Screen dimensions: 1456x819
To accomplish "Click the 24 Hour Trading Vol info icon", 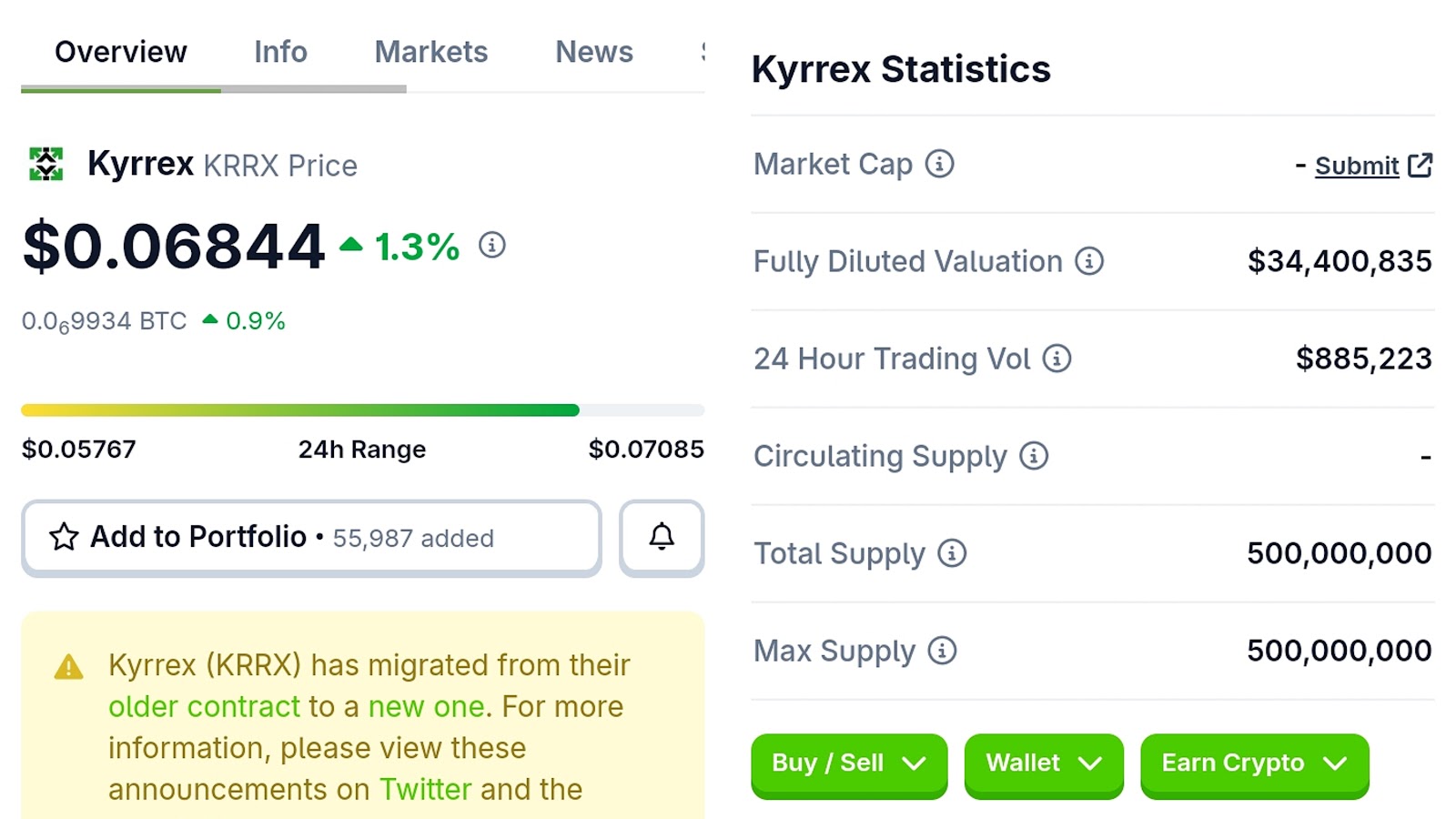I will click(1057, 359).
